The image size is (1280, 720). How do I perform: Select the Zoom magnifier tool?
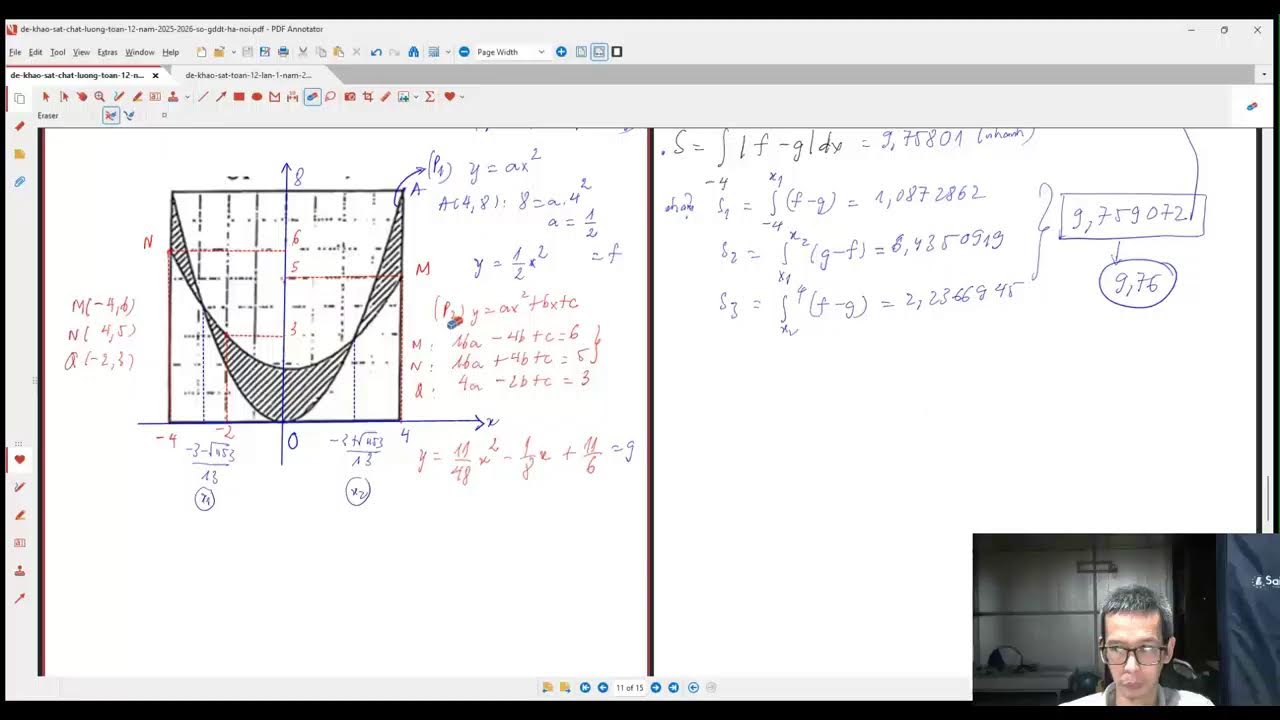click(x=100, y=97)
